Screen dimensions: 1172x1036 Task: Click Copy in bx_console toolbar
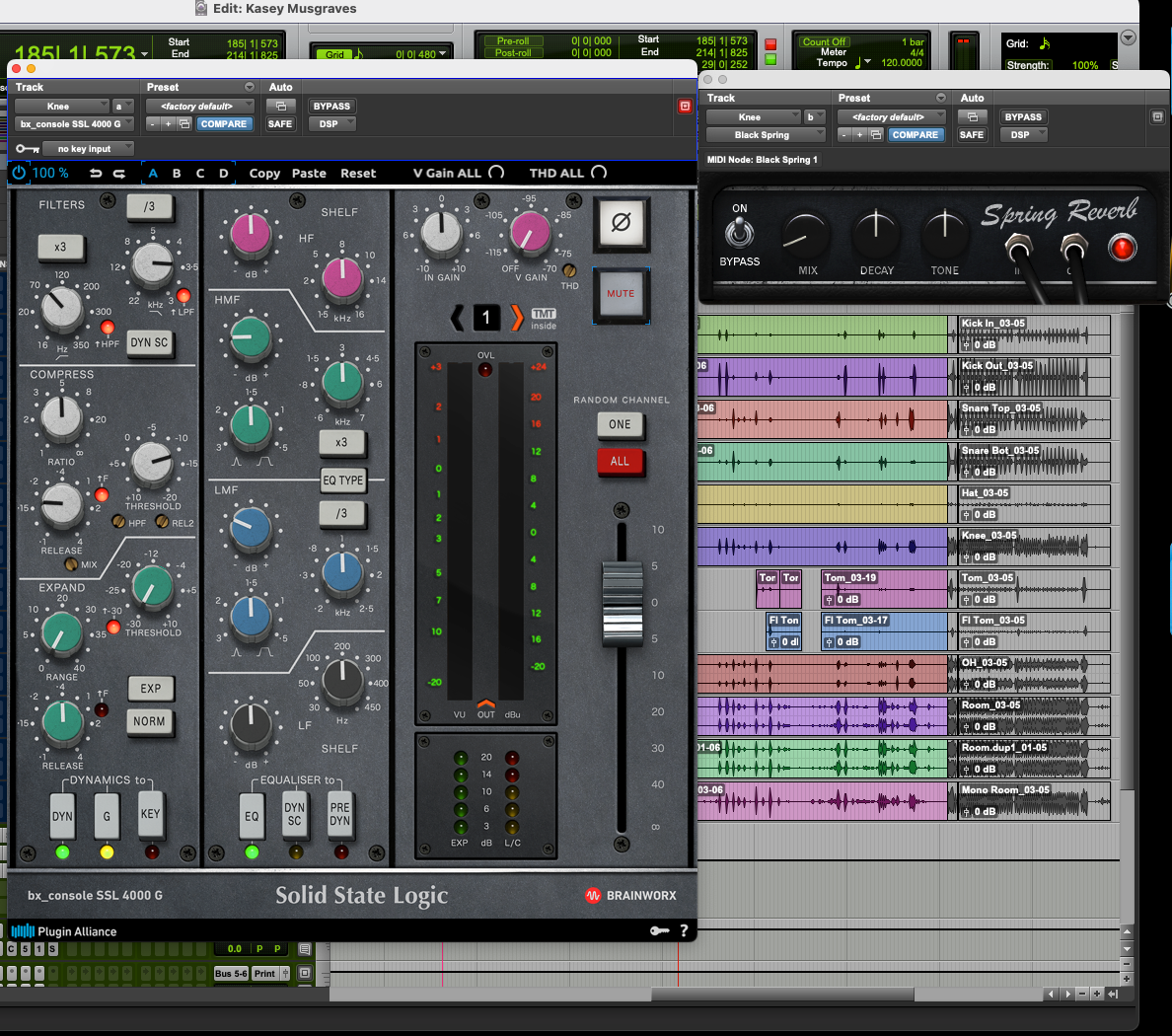(264, 174)
